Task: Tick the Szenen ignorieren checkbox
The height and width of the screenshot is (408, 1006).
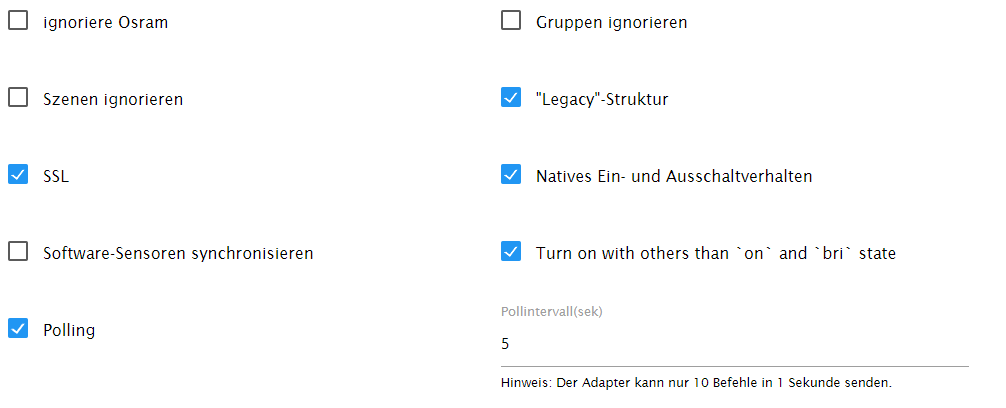Action: (18, 98)
